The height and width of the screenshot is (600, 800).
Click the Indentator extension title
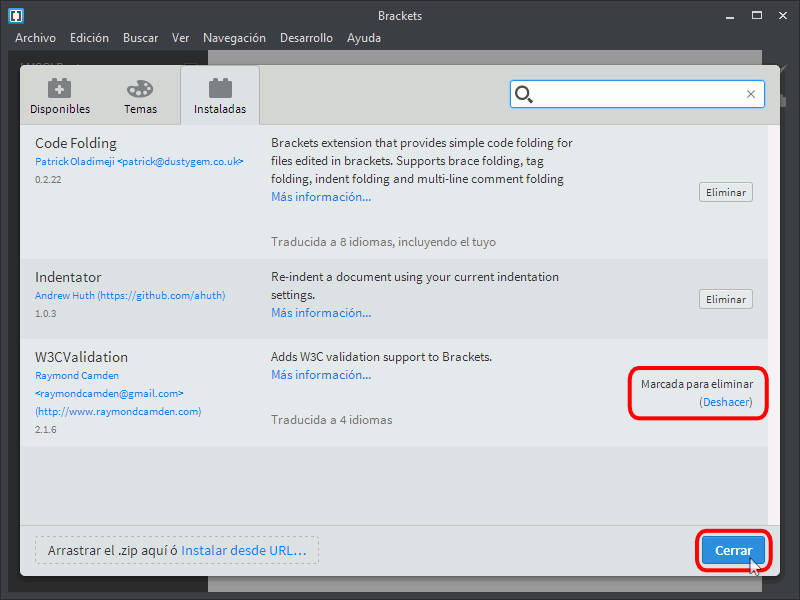click(x=68, y=277)
